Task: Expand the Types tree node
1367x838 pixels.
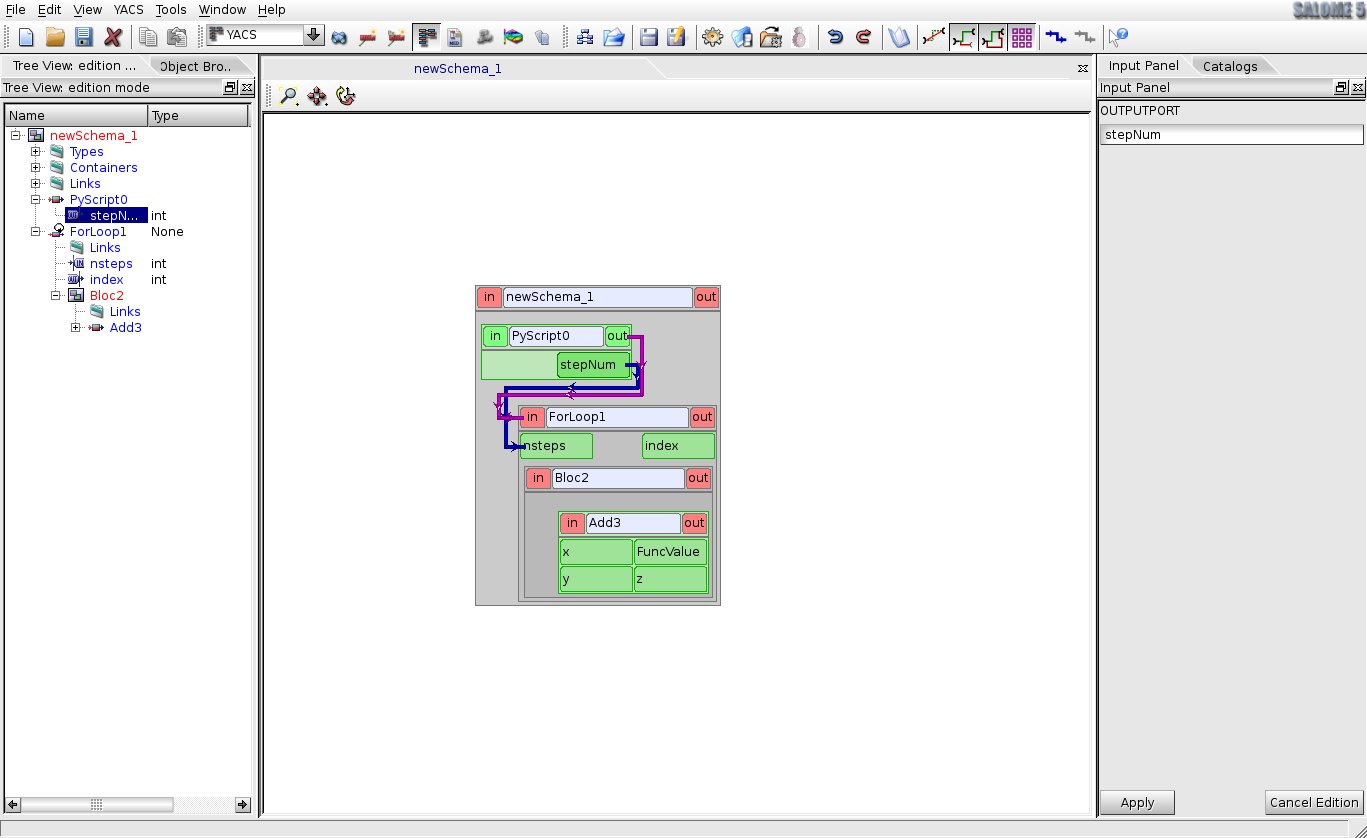Action: pos(35,152)
